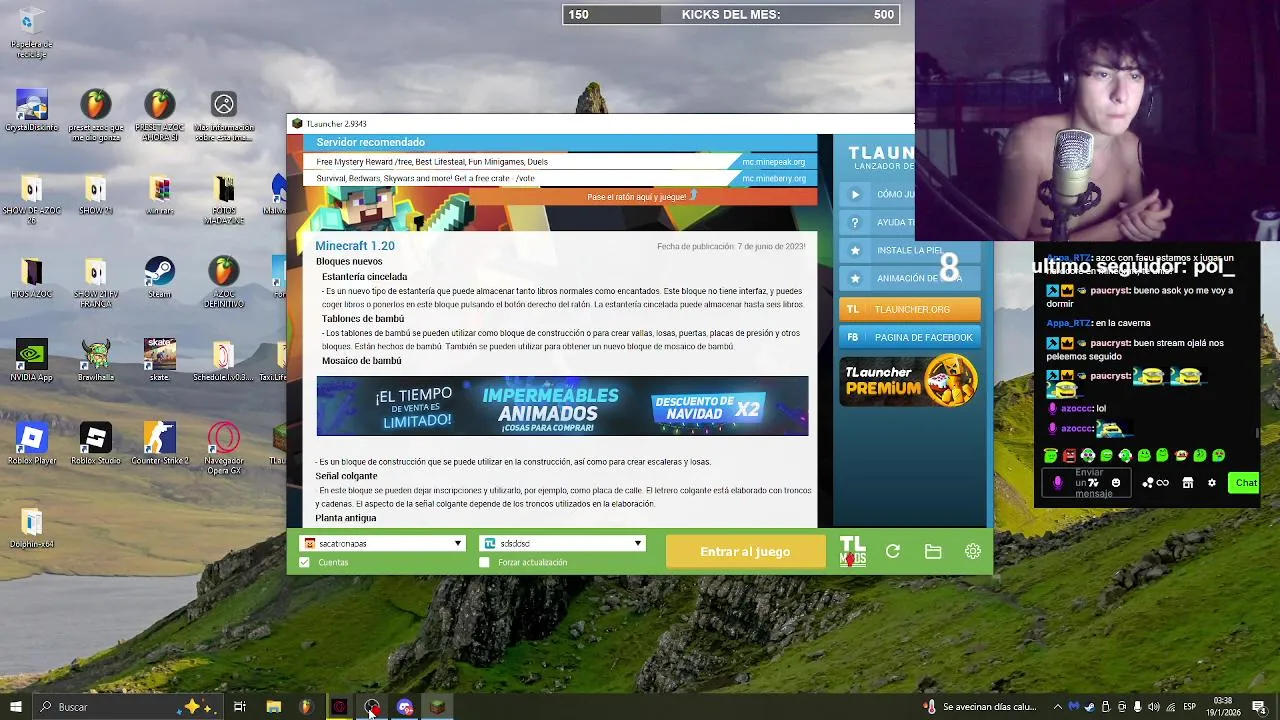
Task: Open 'FOTOS MADAZINE' desktop folder
Action: 223,200
